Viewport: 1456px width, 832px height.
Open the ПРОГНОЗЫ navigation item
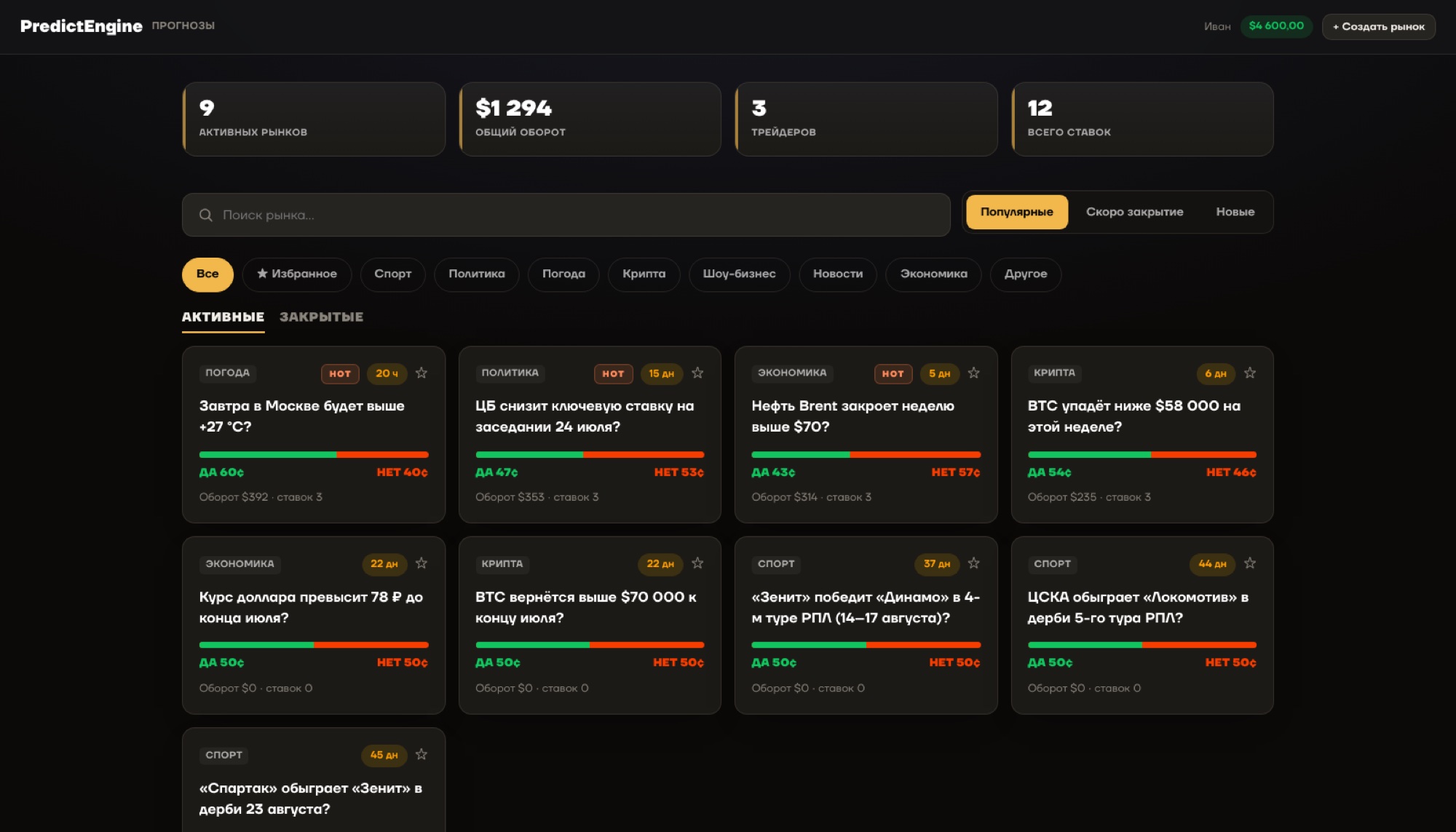pyautogui.click(x=183, y=25)
